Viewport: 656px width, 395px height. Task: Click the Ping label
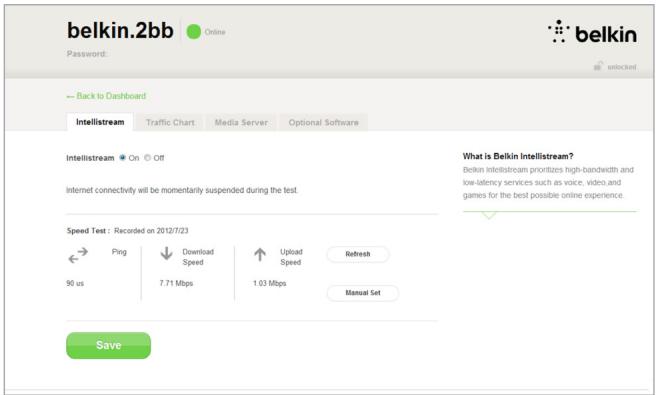point(119,252)
